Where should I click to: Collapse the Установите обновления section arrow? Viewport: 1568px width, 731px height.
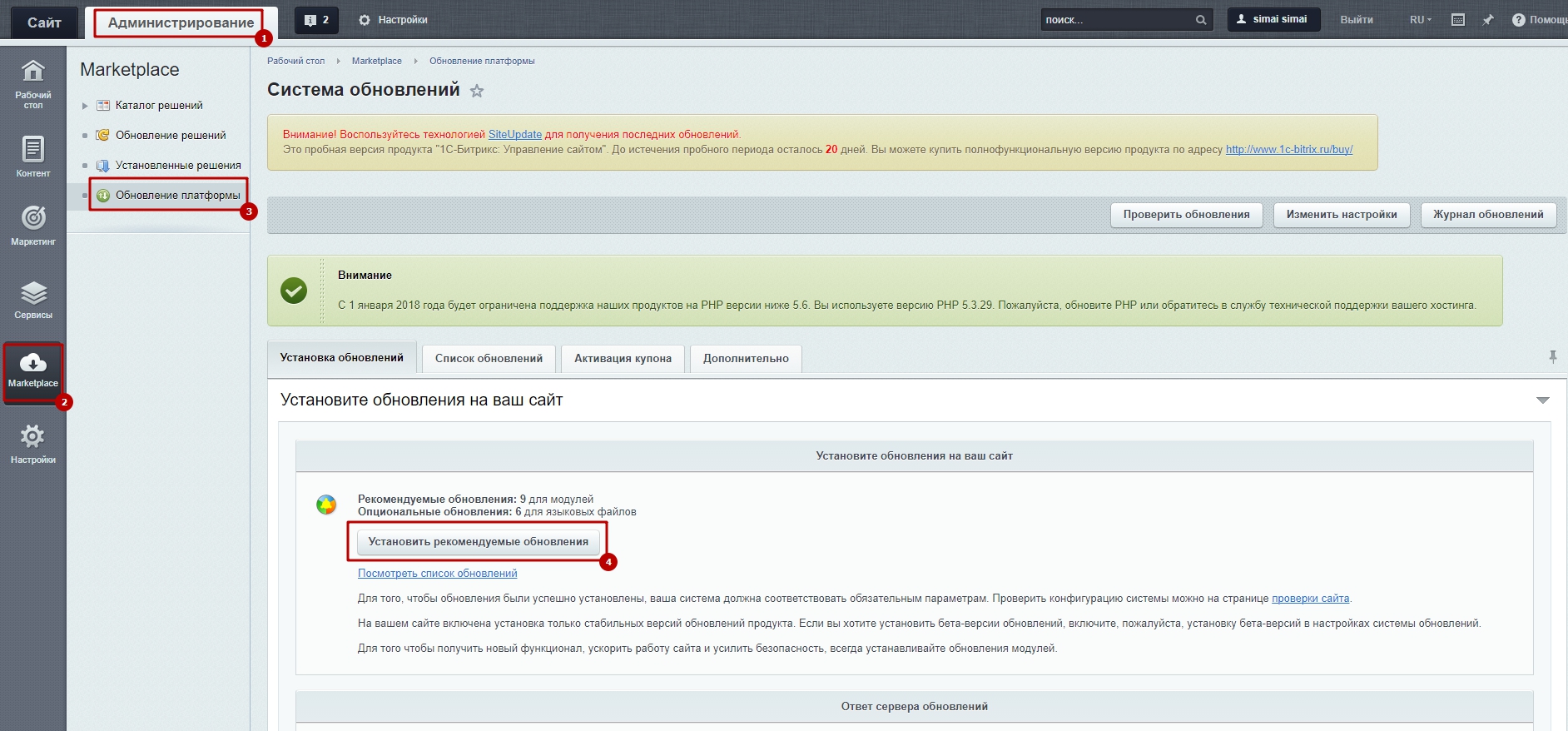pyautogui.click(x=1542, y=400)
